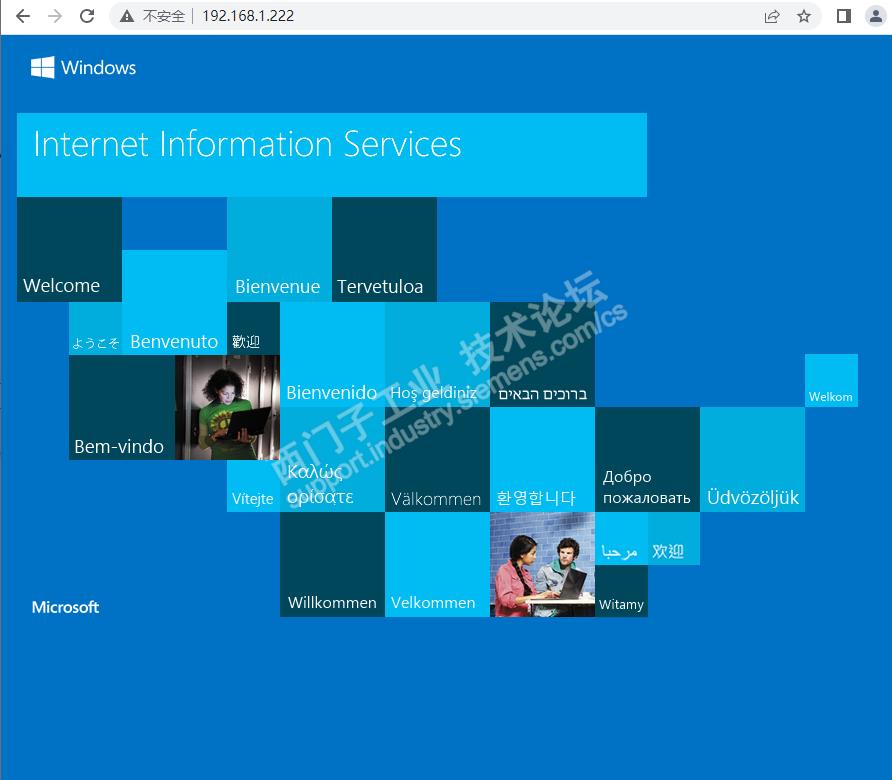Image resolution: width=892 pixels, height=780 pixels.
Task: Bookmark this page with the star icon
Action: 803,16
